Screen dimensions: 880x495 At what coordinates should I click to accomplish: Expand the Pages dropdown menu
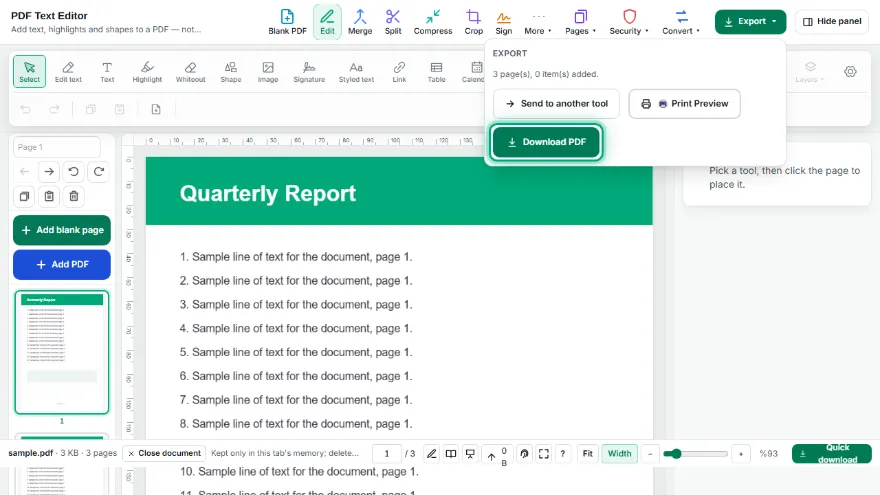[580, 22]
